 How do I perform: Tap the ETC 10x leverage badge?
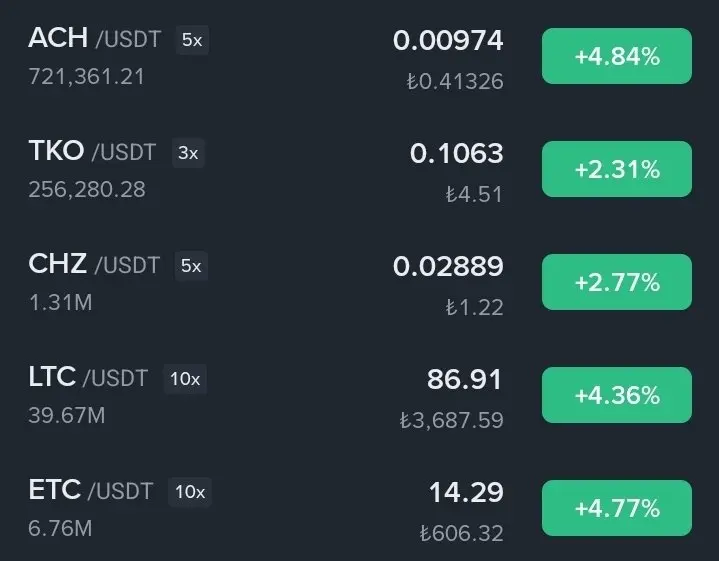[190, 492]
